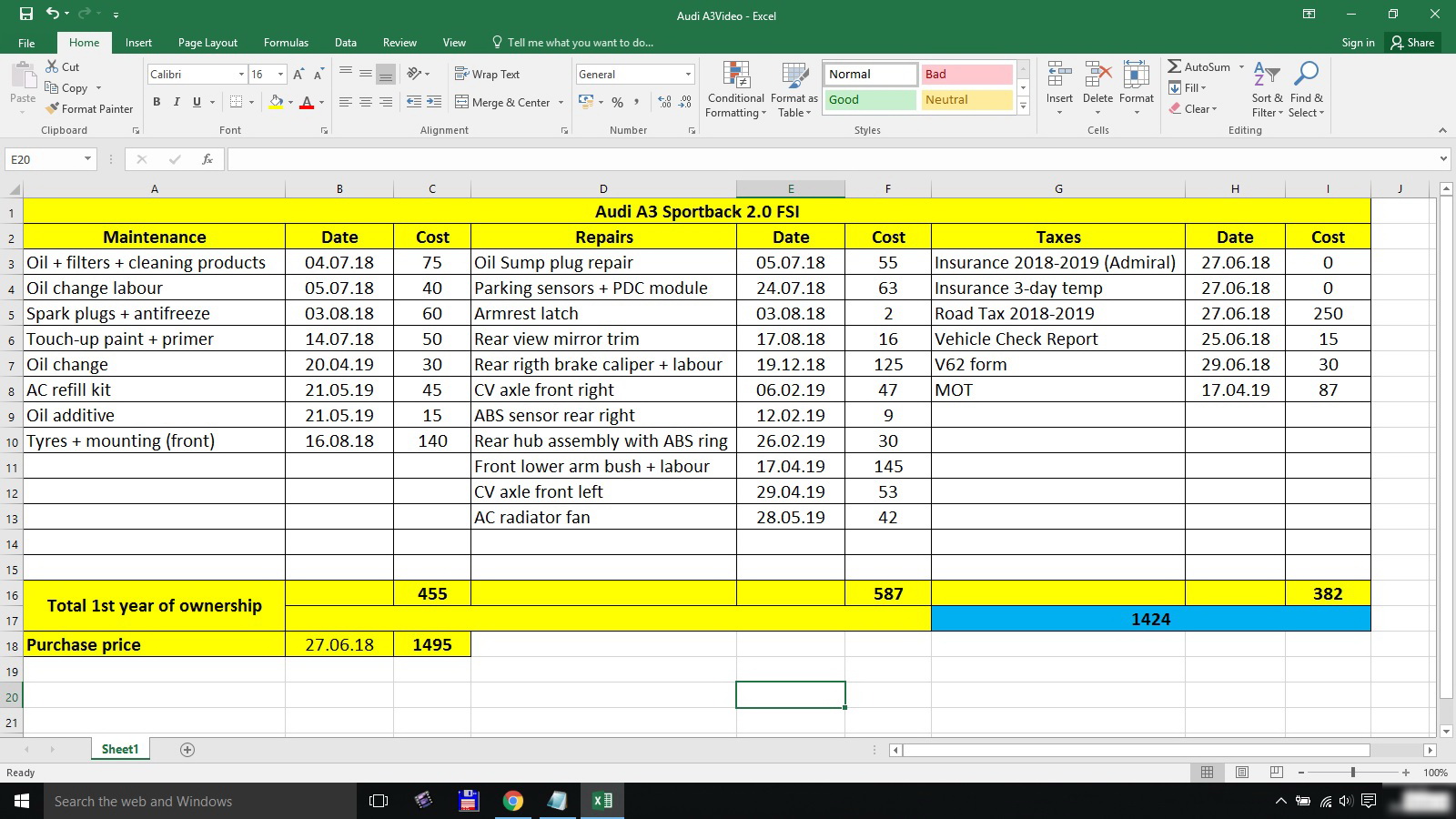The image size is (1456, 819).
Task: Pick the yellow Fill Color bucket
Action: 276,102
